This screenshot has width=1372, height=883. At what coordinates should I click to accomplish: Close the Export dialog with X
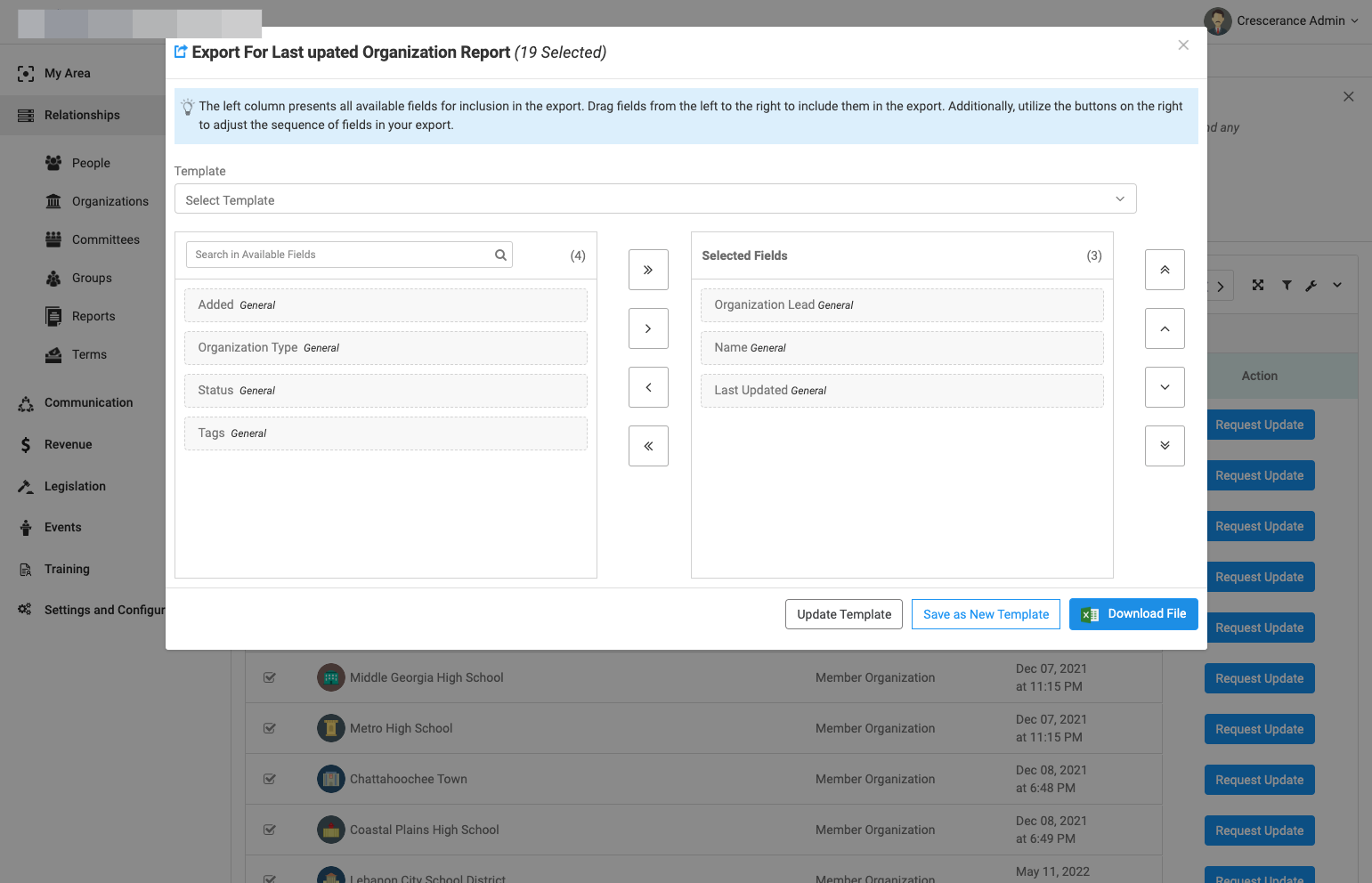pyautogui.click(x=1183, y=45)
